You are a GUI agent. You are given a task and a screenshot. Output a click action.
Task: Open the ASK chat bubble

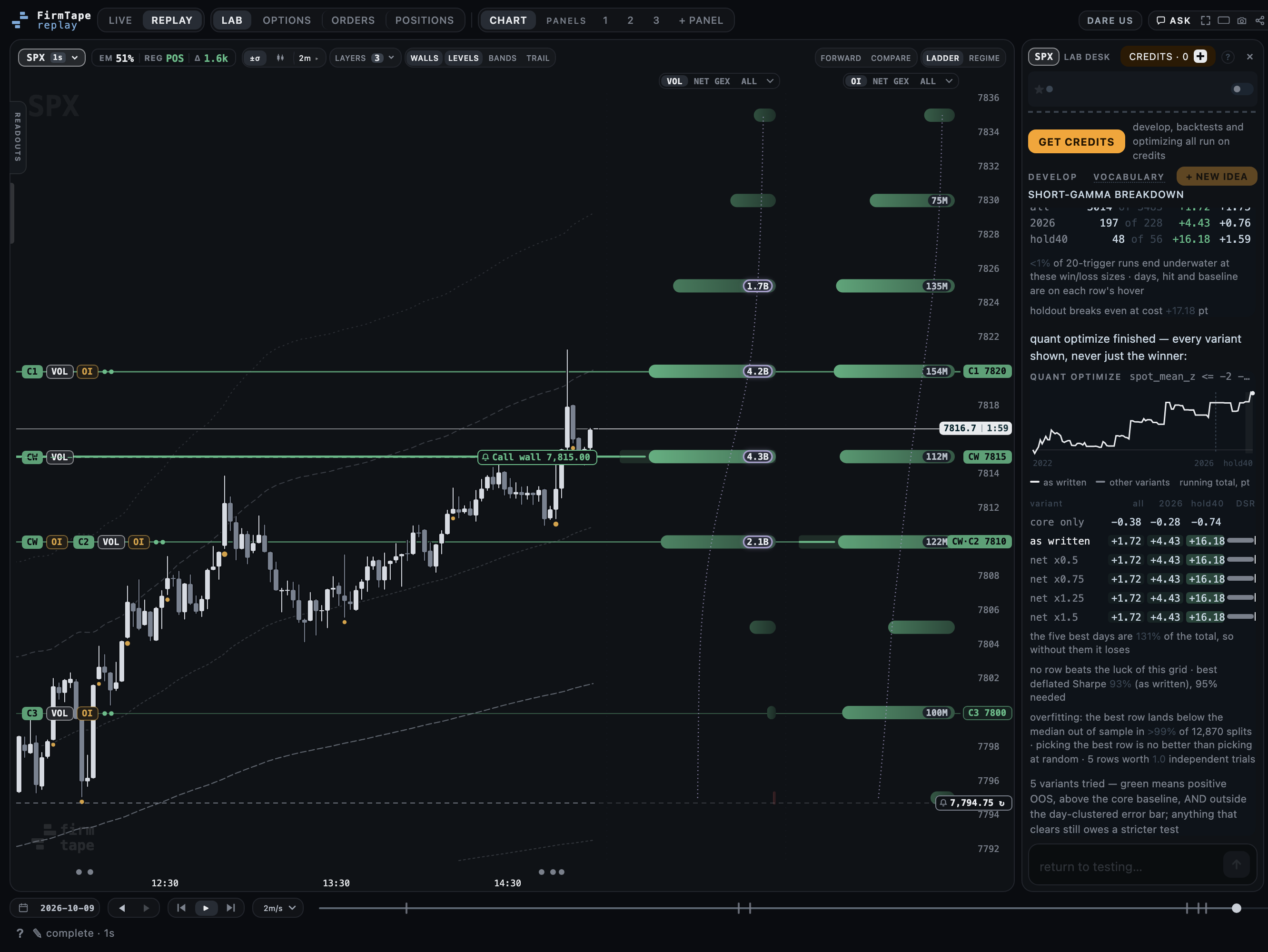tap(1173, 20)
